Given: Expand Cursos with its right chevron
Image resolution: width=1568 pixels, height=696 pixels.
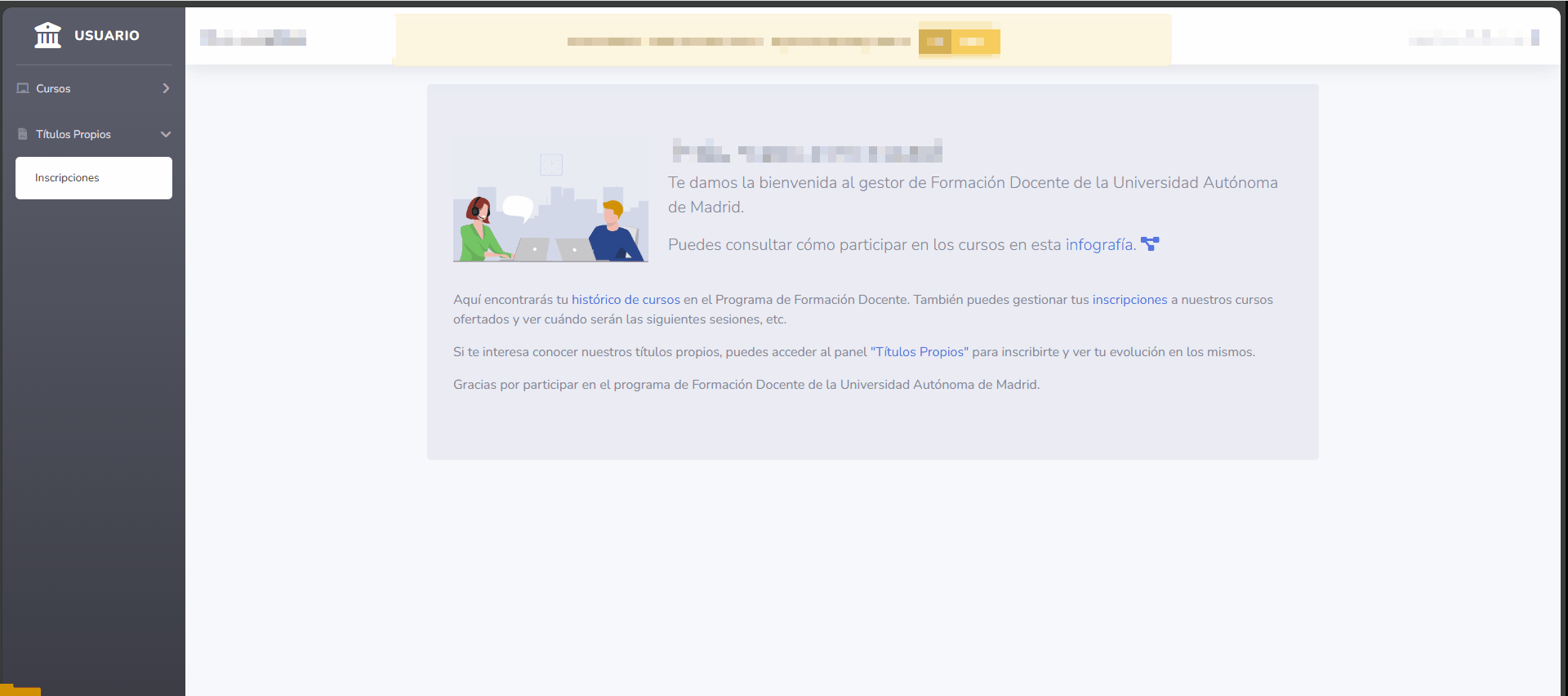Looking at the screenshot, I should click(x=166, y=88).
